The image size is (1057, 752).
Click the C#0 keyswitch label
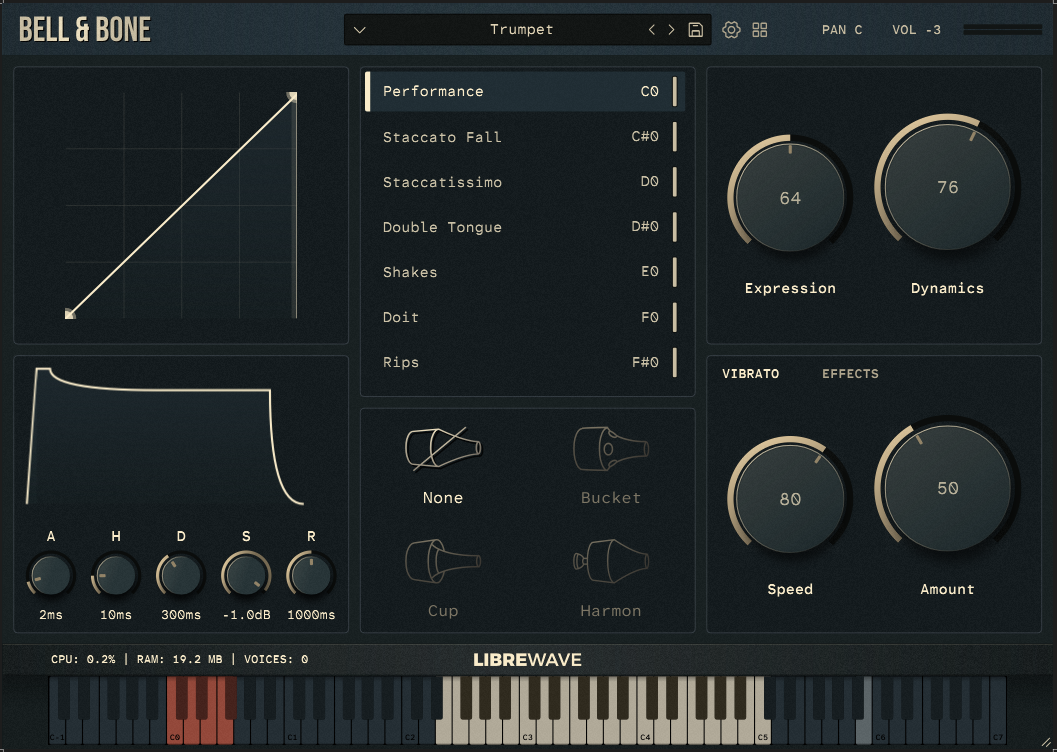pyautogui.click(x=644, y=137)
